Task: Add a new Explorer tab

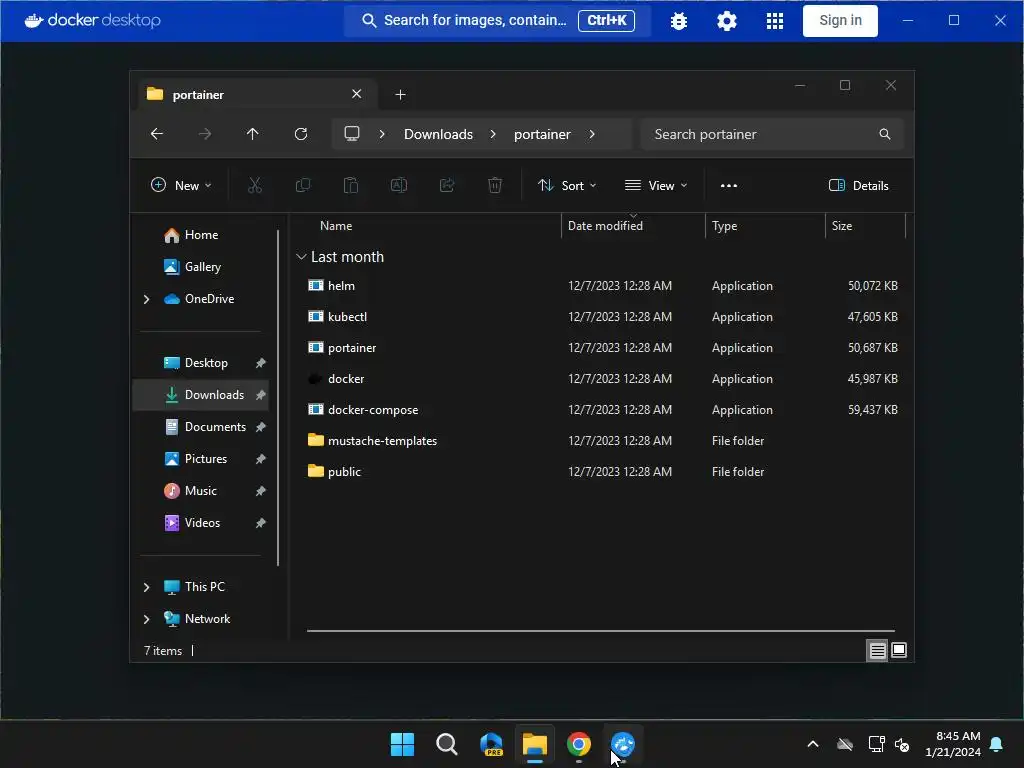Action: 400,95
